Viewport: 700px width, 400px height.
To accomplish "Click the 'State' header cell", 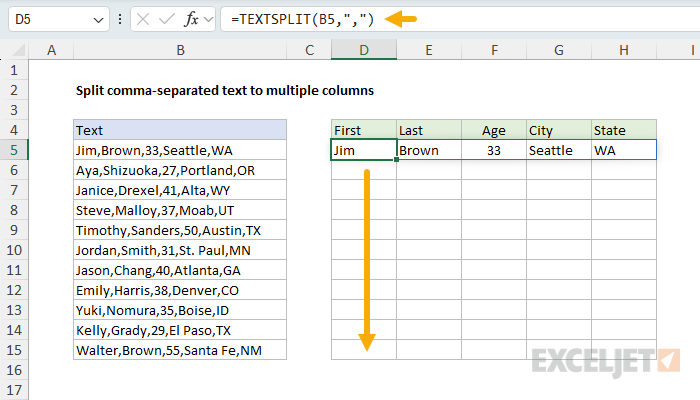I will tap(623, 130).
